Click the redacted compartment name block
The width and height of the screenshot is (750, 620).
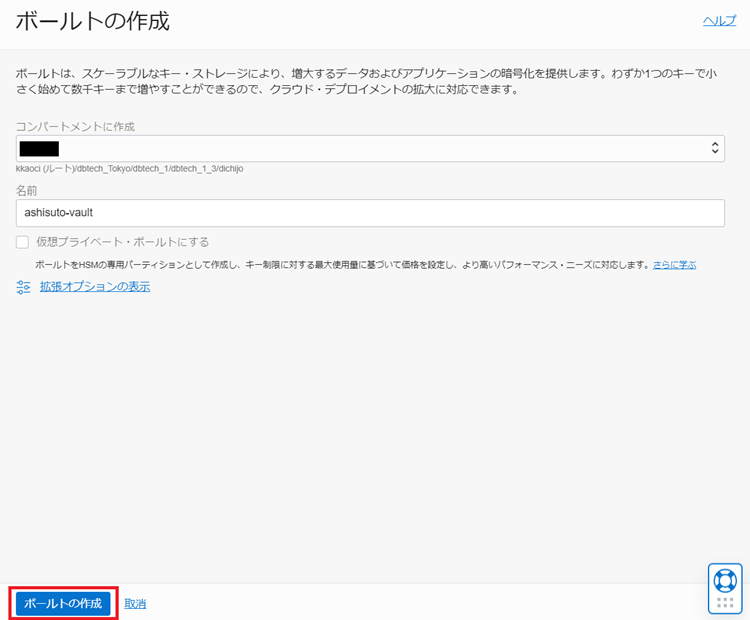39,148
